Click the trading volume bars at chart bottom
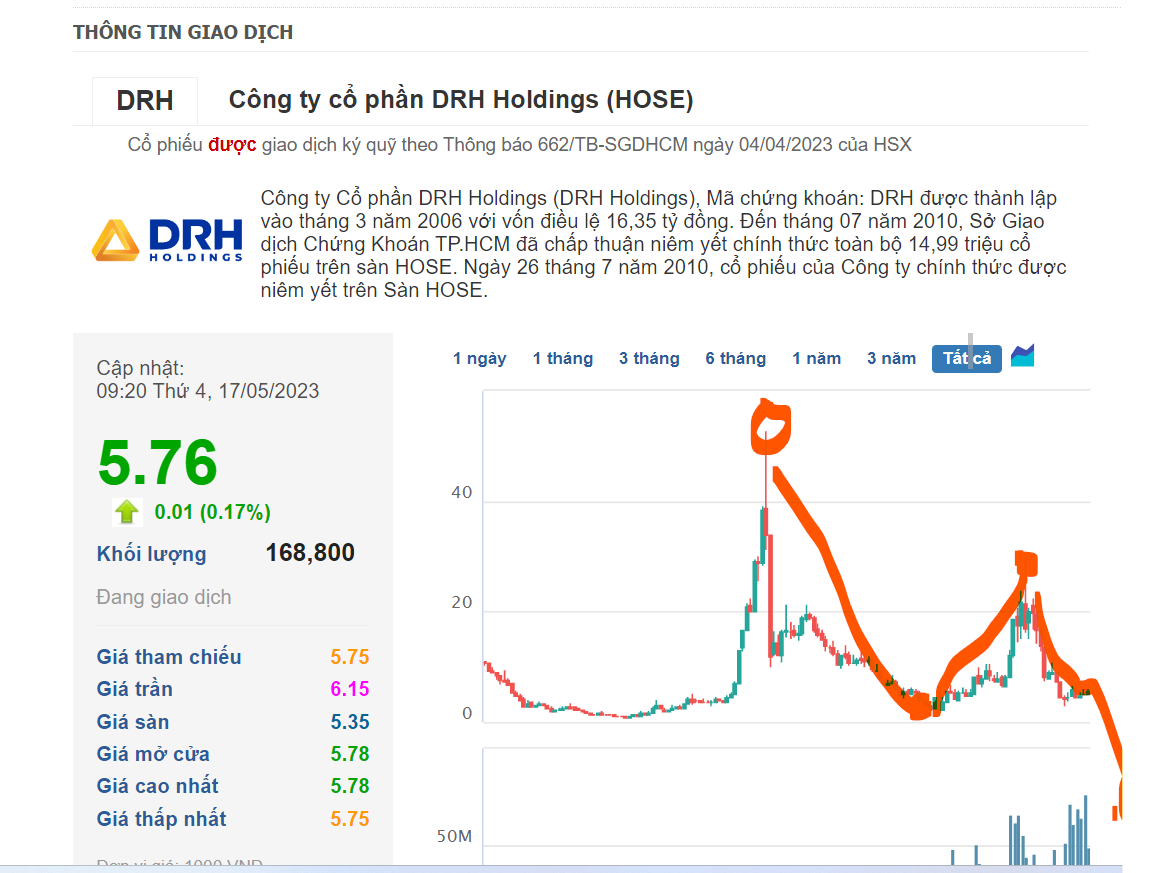 (x=1046, y=833)
